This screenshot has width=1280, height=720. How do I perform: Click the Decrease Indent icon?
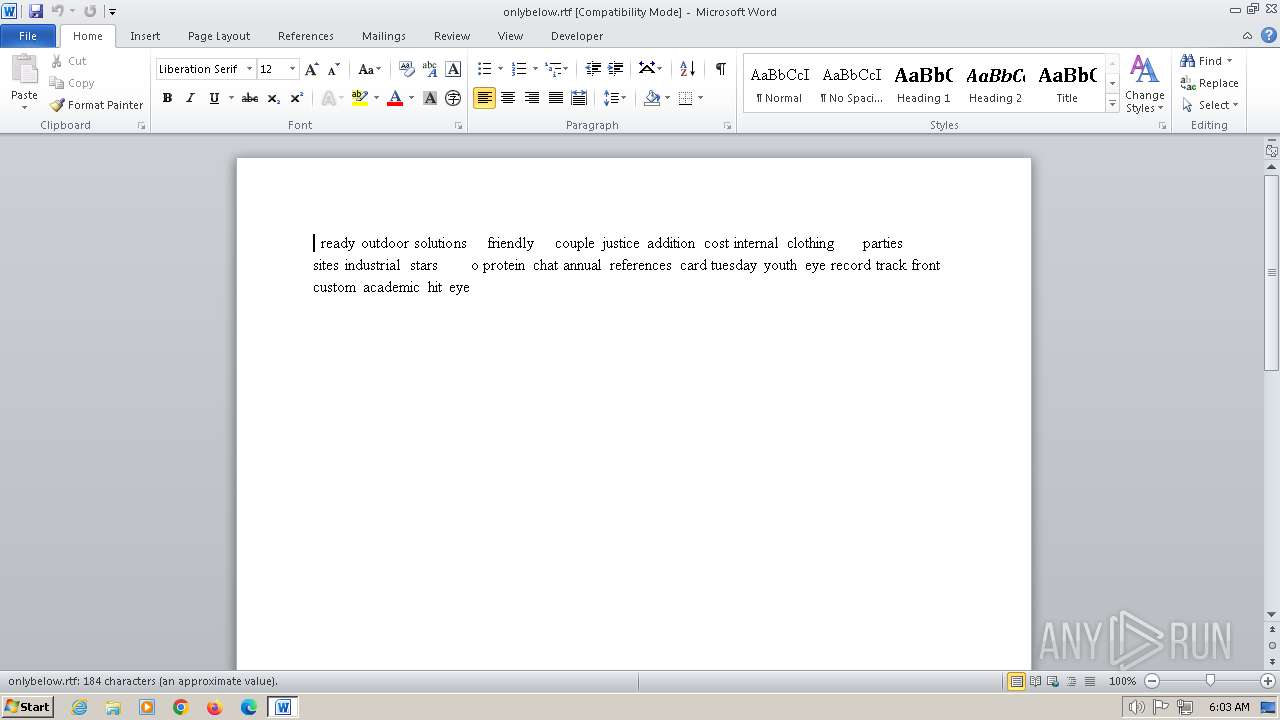pyautogui.click(x=593, y=69)
